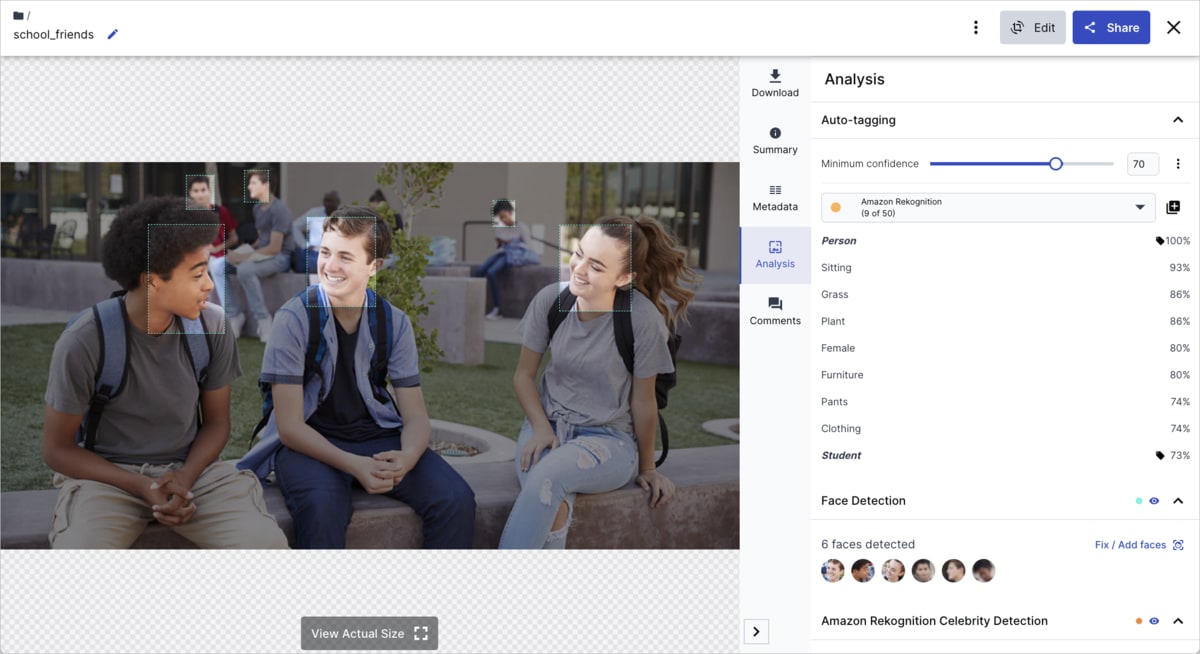Close the asset viewer with the X
The width and height of the screenshot is (1200, 654).
(1174, 28)
